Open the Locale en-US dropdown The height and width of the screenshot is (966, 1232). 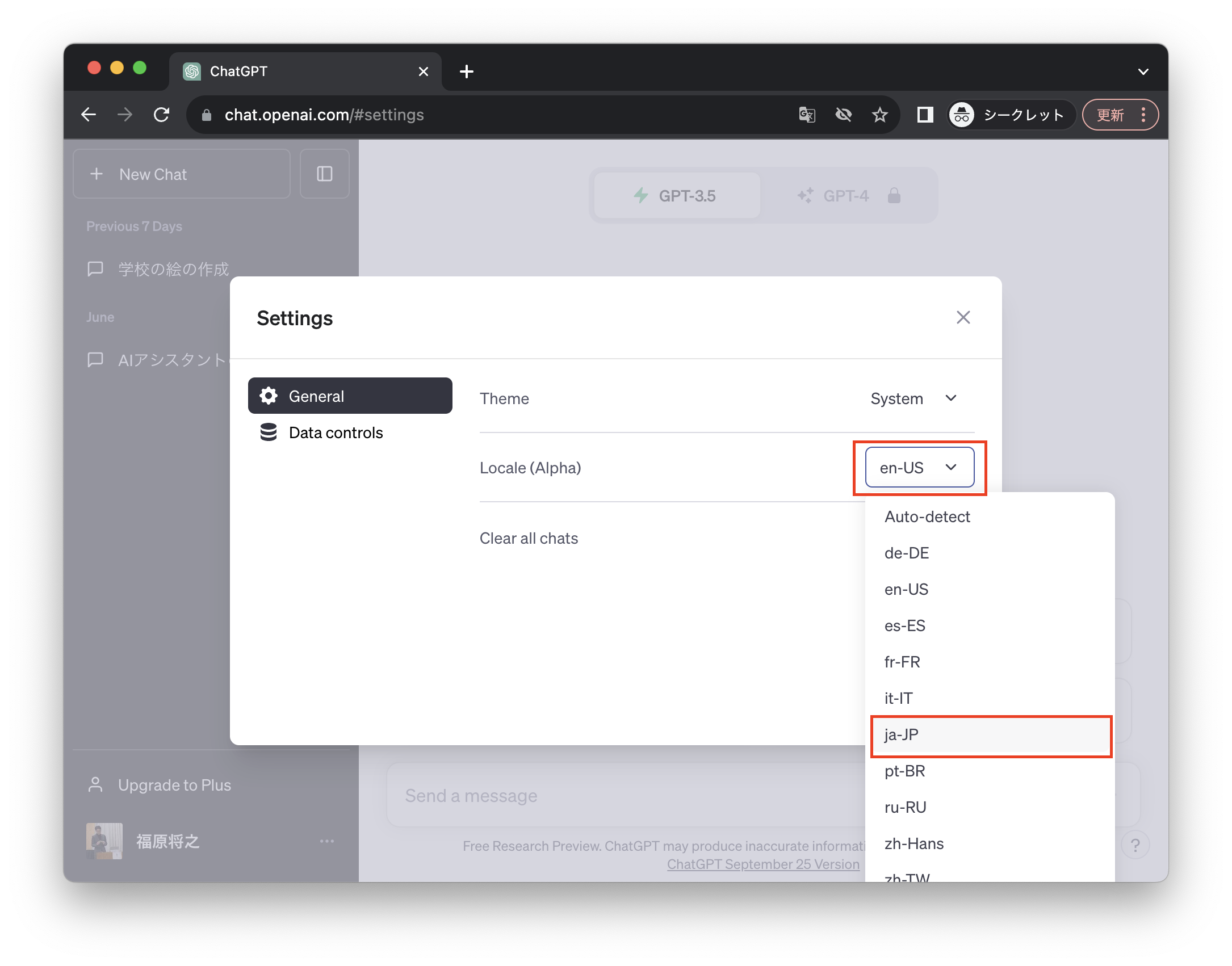(x=920, y=467)
